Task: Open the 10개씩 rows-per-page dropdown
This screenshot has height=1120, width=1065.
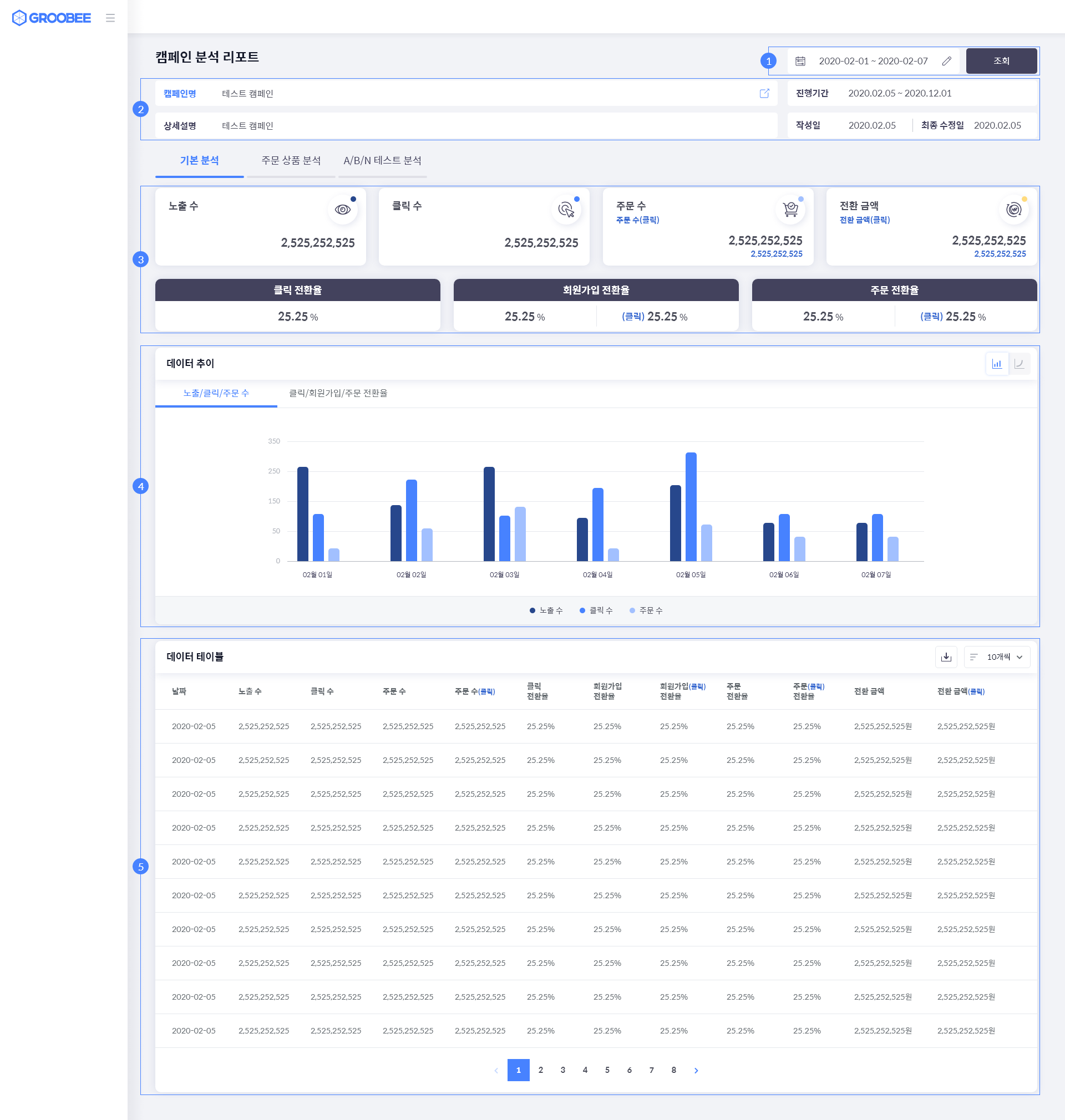Action: click(997, 657)
